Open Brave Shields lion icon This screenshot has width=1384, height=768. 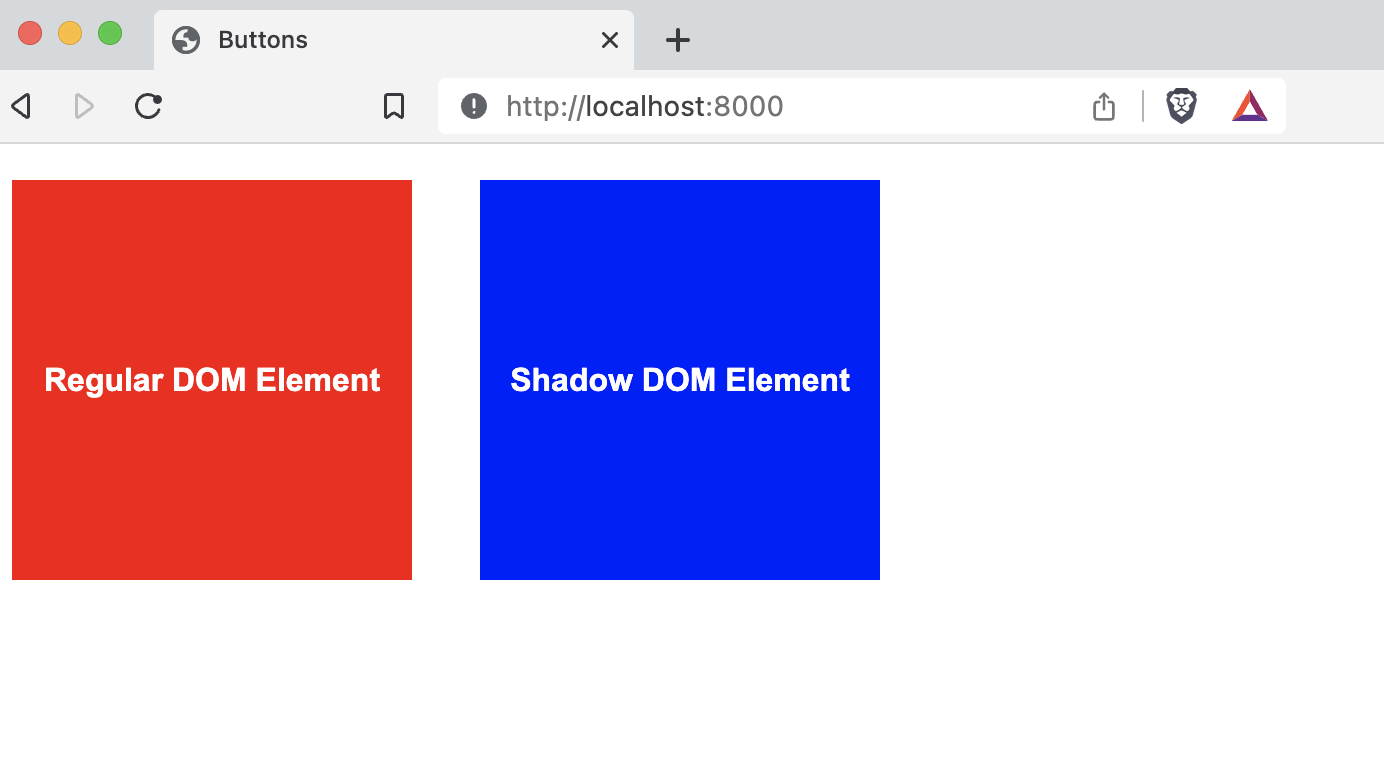(1182, 106)
